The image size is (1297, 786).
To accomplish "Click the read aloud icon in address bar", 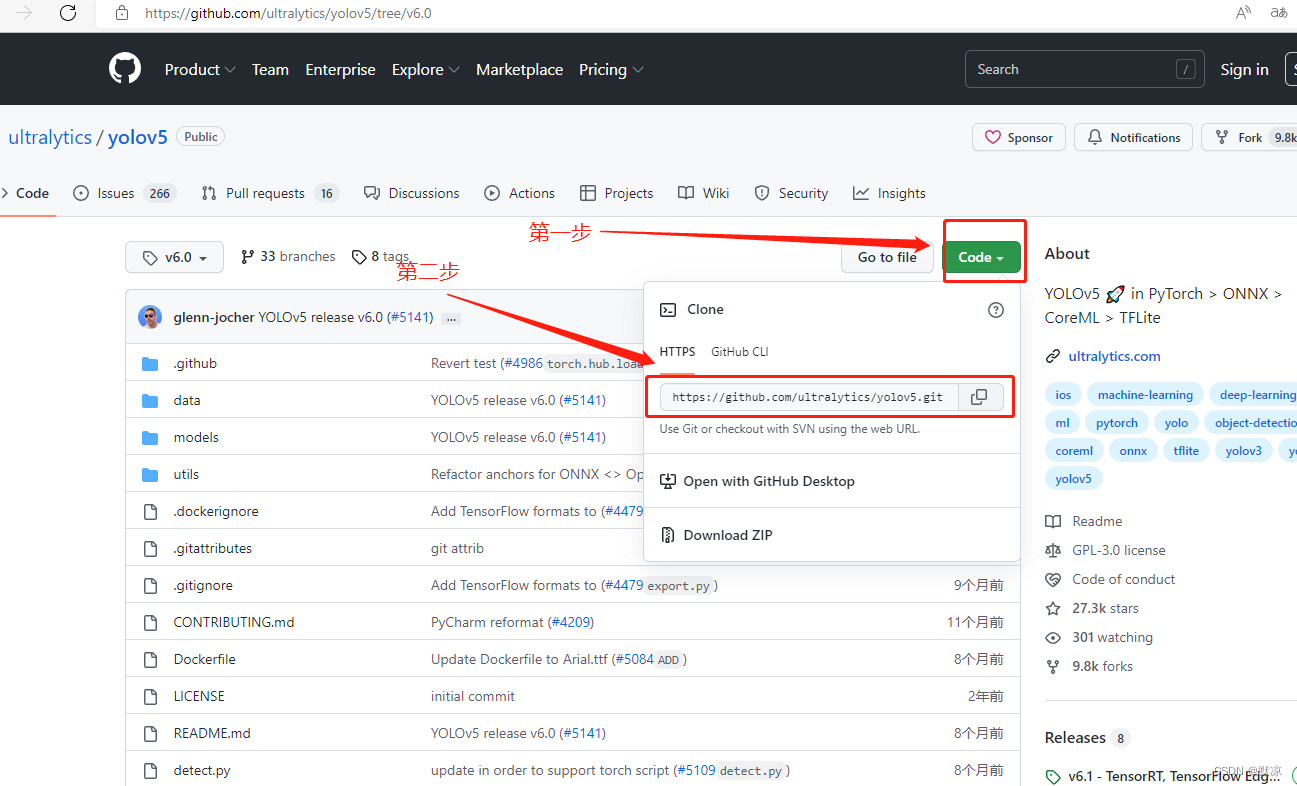I will (x=1243, y=13).
